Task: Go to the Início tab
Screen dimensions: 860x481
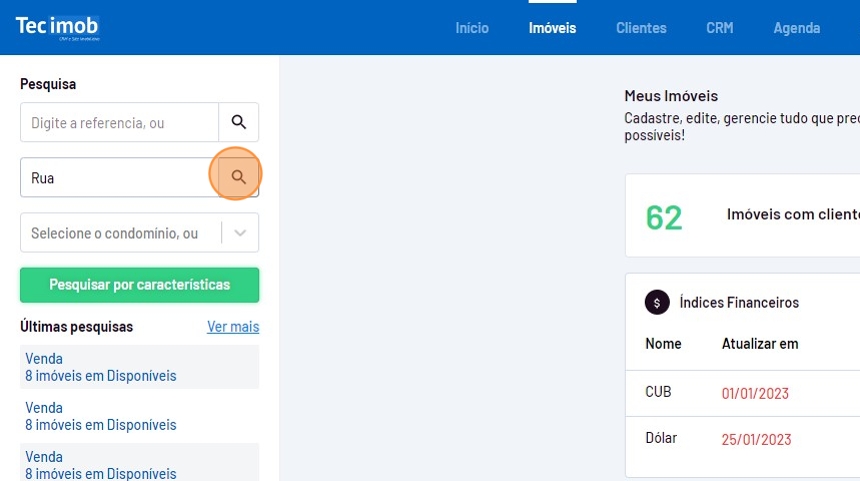Action: (472, 28)
